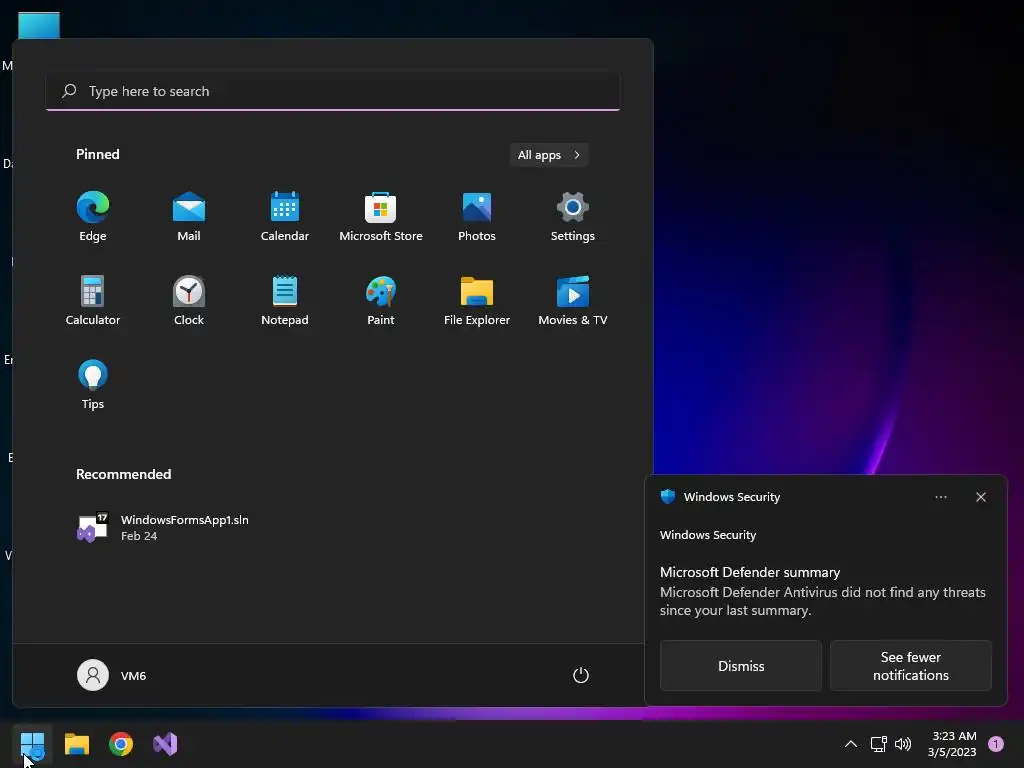Launch the Calculator app
Screen dimensions: 1024x768
(x=93, y=300)
